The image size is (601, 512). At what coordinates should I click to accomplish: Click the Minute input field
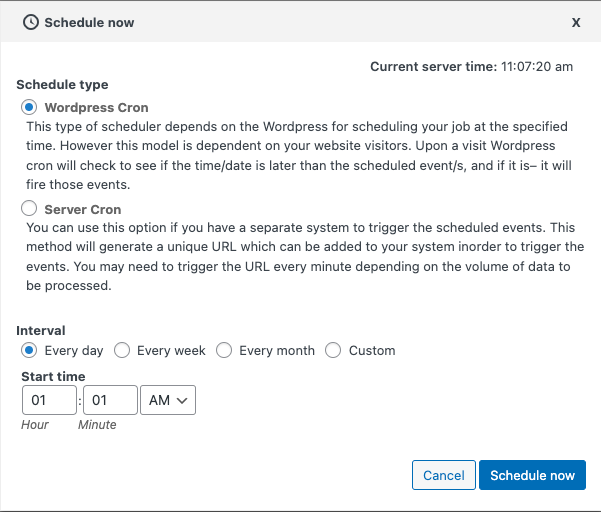110,400
